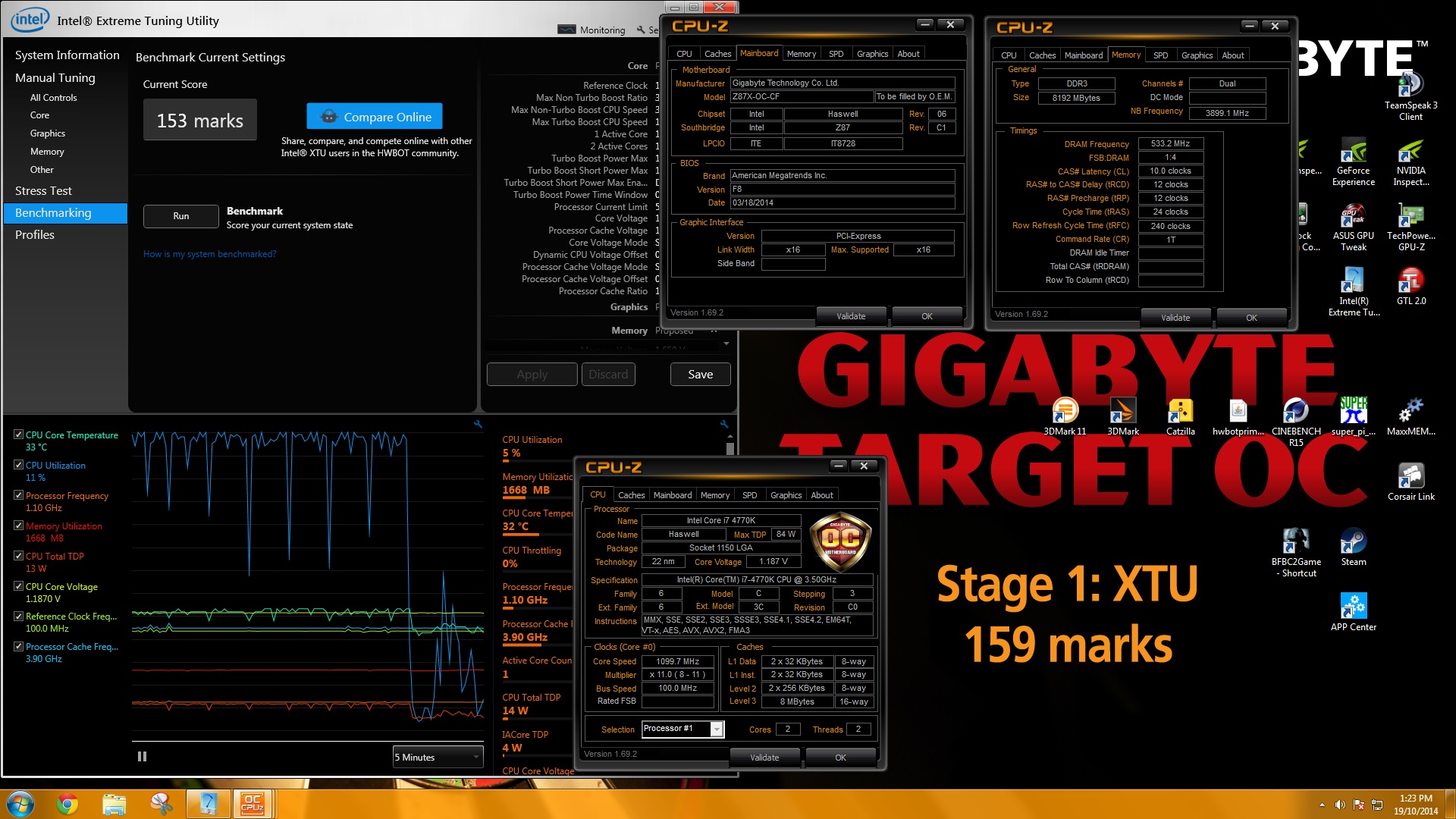Toggle the Processor Frequency checkbox
The height and width of the screenshot is (819, 1456).
(x=18, y=495)
